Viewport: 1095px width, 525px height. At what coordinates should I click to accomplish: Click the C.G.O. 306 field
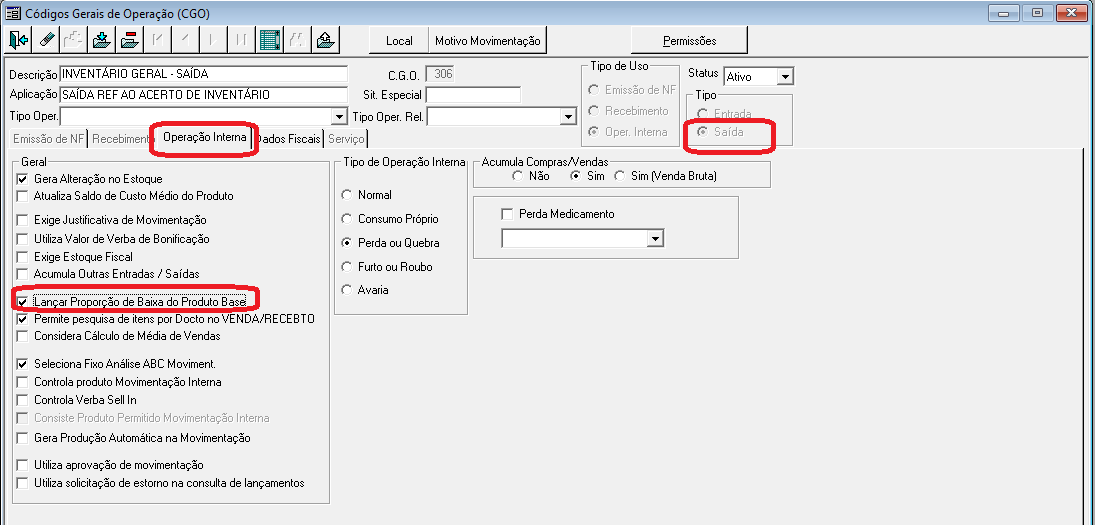pyautogui.click(x=441, y=74)
